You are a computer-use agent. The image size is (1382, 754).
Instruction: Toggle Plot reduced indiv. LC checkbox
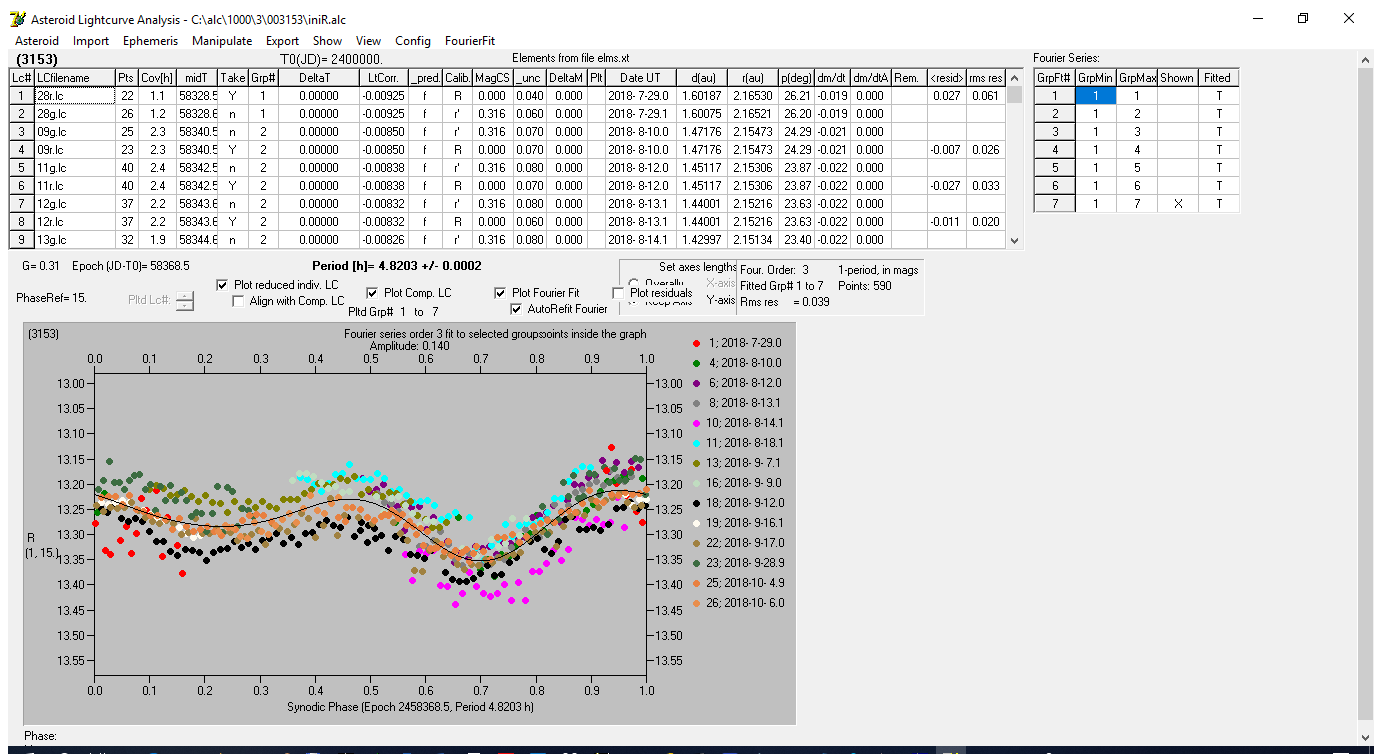pyautogui.click(x=223, y=285)
